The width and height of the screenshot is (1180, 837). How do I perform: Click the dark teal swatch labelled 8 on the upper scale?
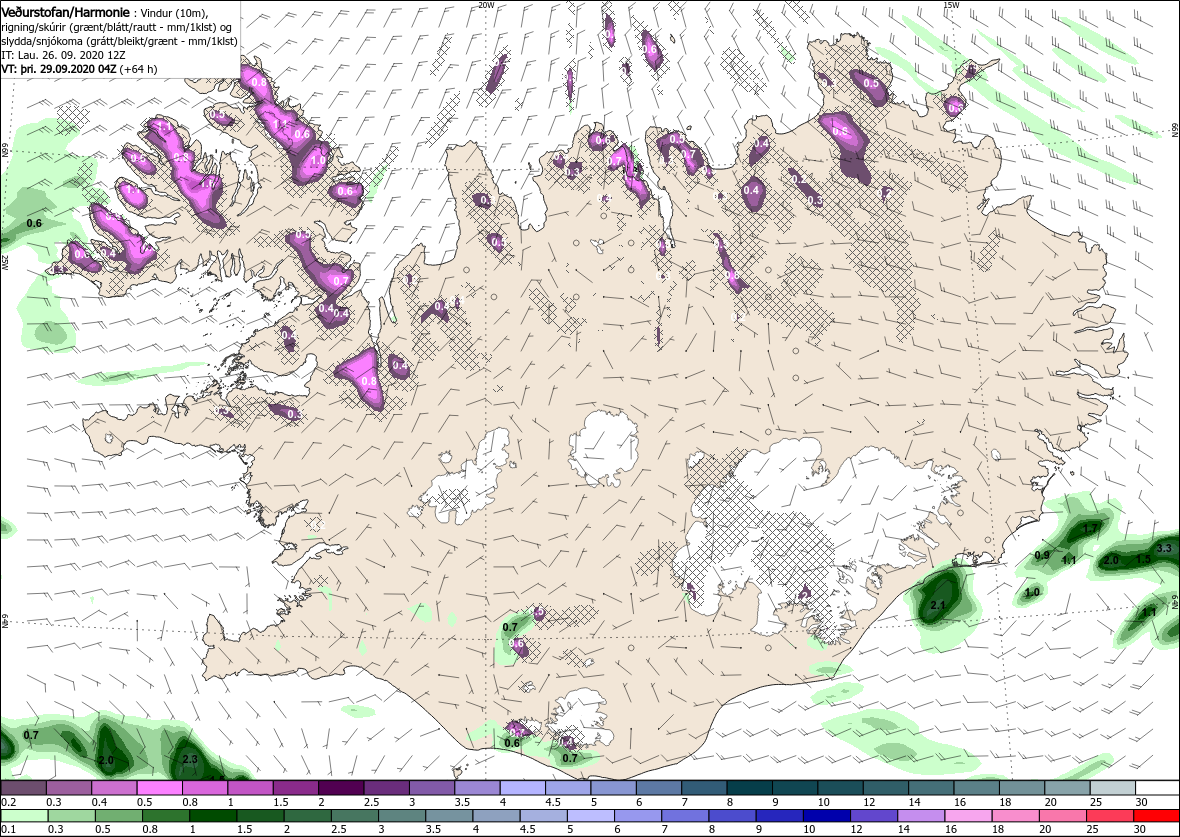[x=750, y=787]
